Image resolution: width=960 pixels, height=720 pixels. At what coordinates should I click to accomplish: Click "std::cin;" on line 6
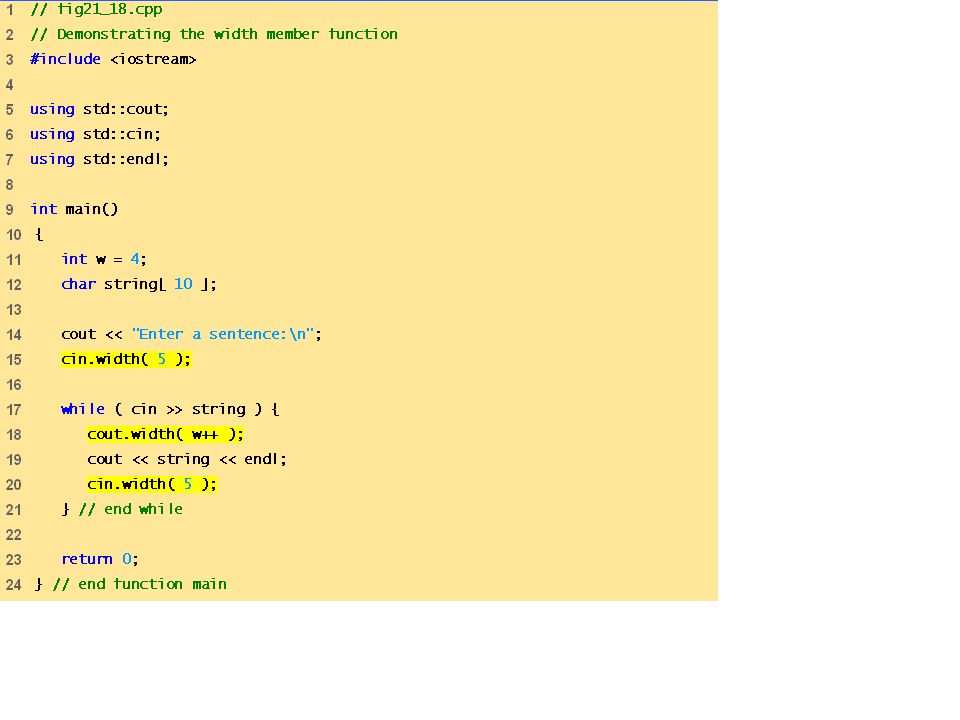click(x=122, y=134)
